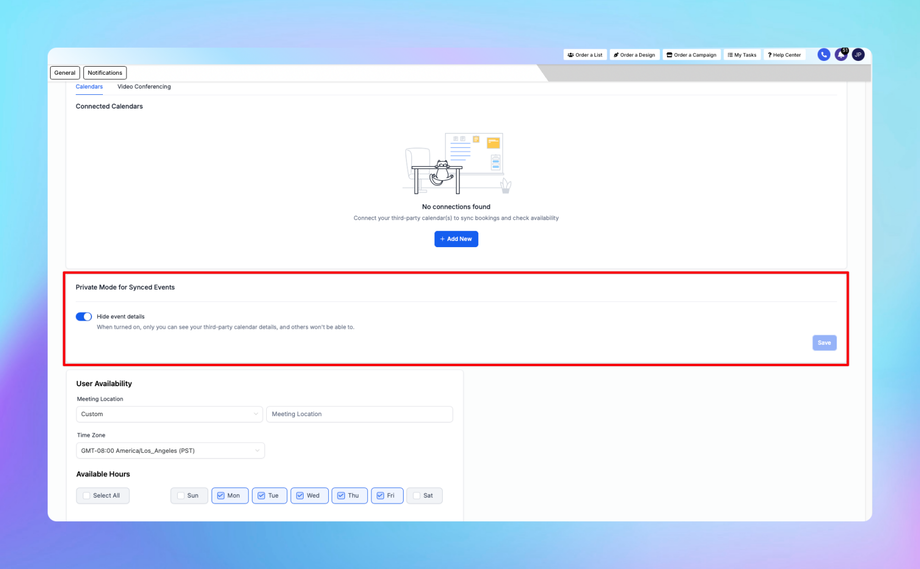
Task: Uncheck the Mon availability checkbox
Action: pyautogui.click(x=221, y=496)
